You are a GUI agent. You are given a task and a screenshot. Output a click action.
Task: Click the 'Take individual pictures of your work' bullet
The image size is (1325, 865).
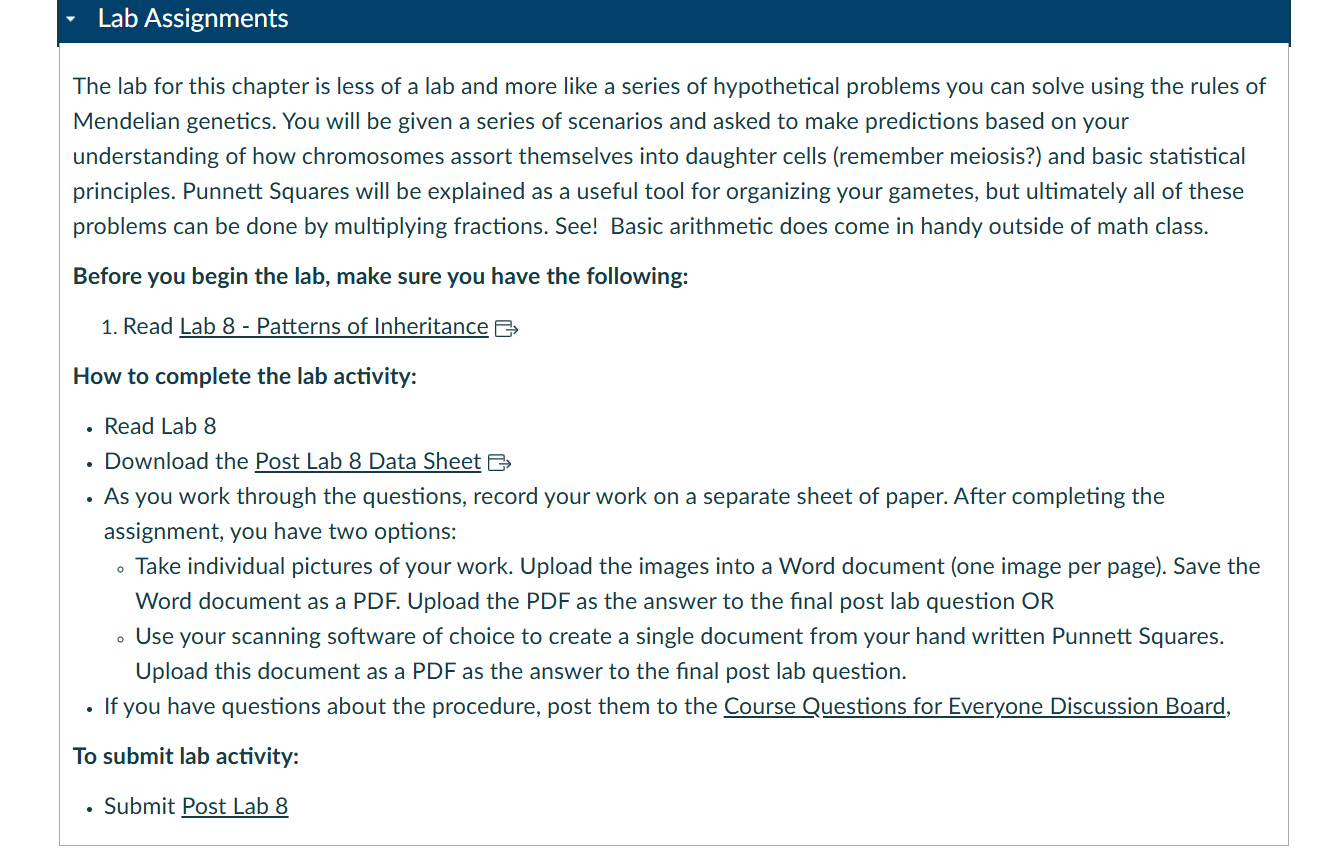698,584
